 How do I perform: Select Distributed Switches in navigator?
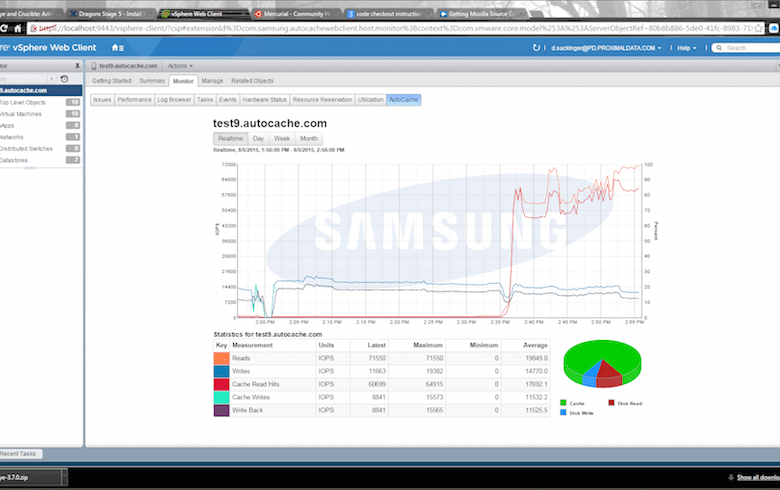(x=40, y=148)
